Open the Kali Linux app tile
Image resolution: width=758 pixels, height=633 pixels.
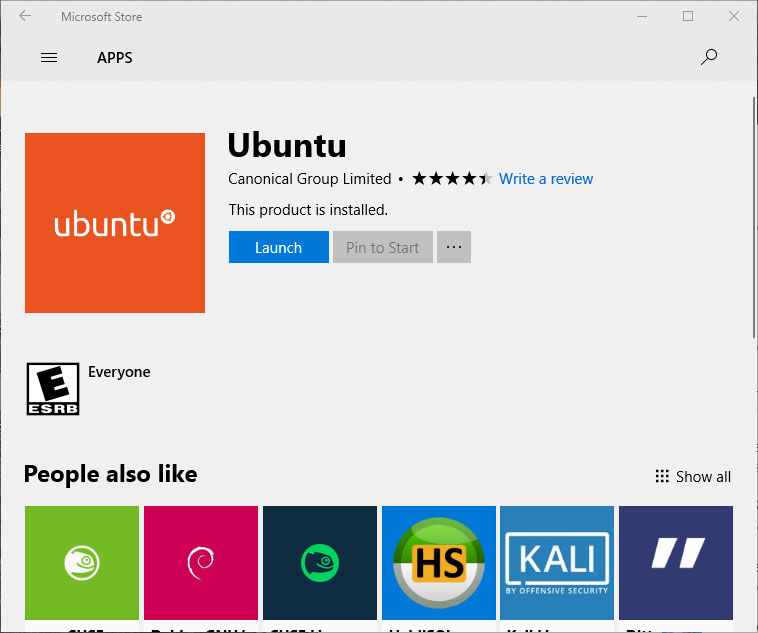[557, 563]
